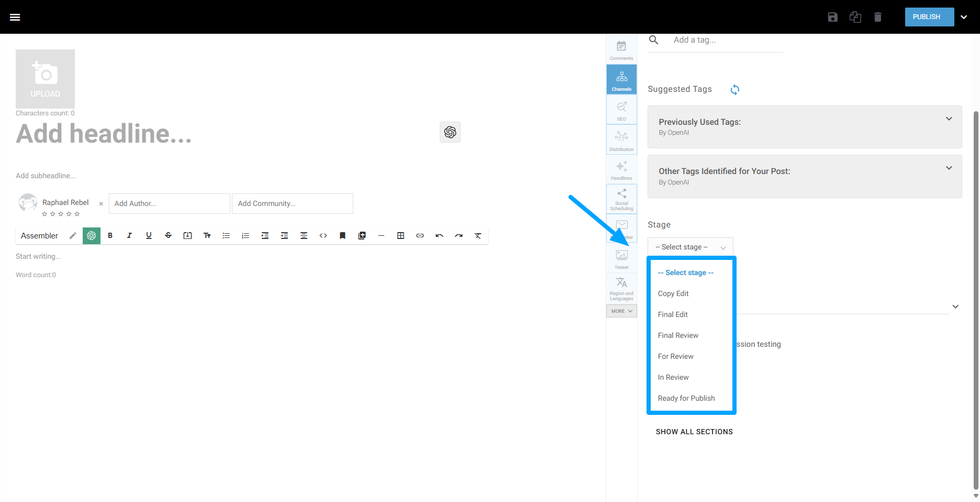This screenshot has height=502, width=980.
Task: Select Copy Edit from the stage list
Action: point(673,294)
